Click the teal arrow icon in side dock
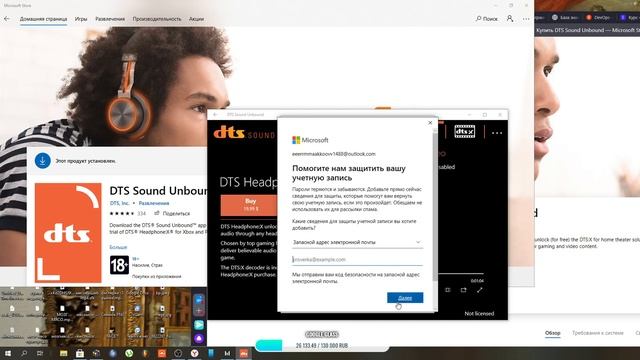The image size is (640, 360). point(199,324)
